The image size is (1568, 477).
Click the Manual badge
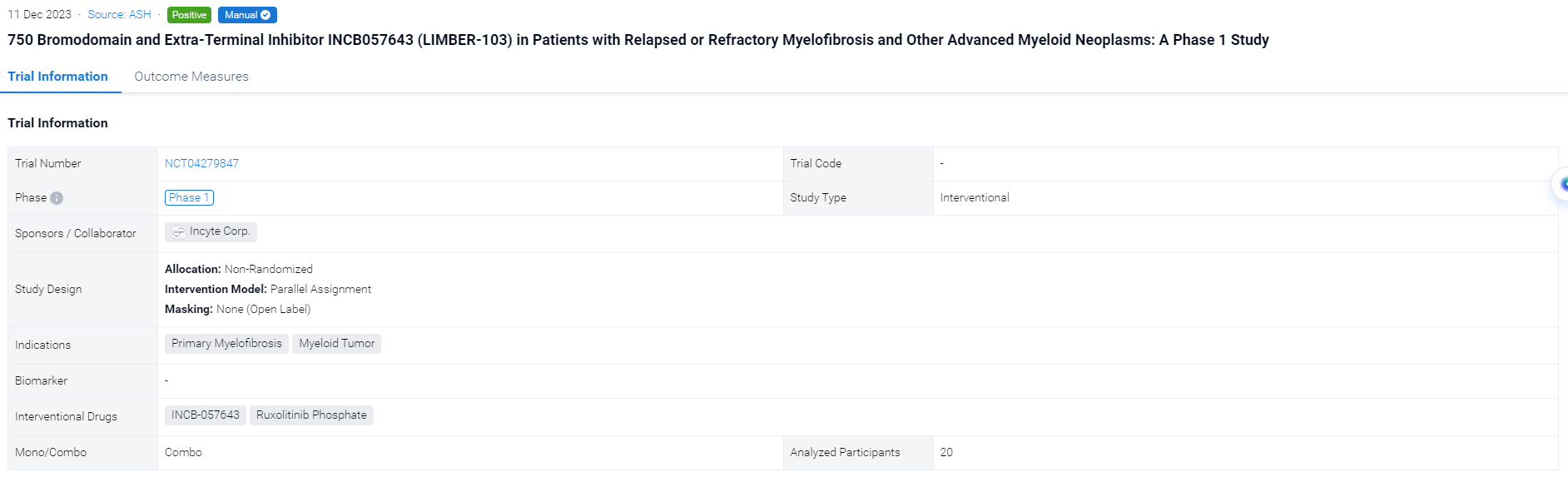pos(241,15)
